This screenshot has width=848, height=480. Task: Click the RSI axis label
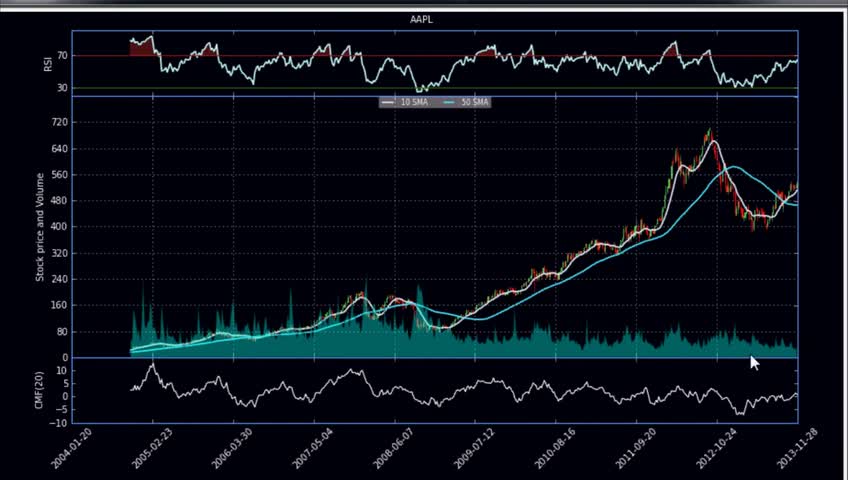pos(47,64)
